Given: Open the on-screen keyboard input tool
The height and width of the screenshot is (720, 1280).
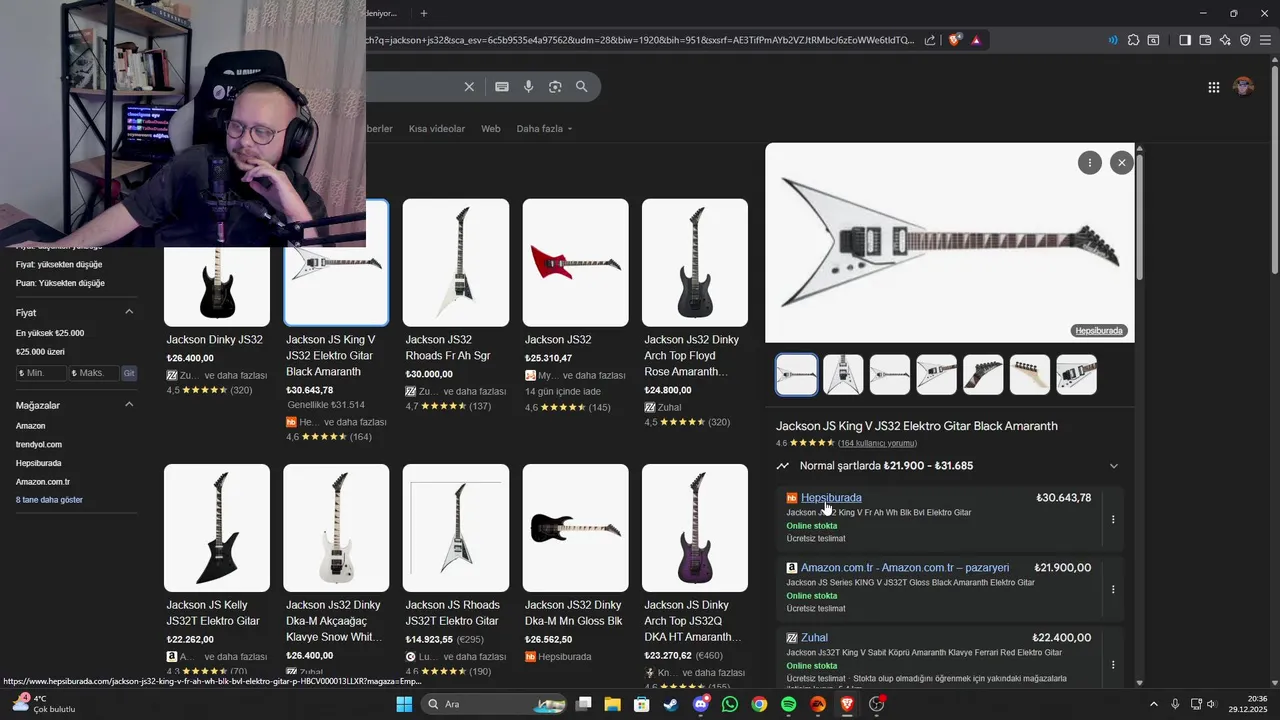Looking at the screenshot, I should (x=502, y=87).
